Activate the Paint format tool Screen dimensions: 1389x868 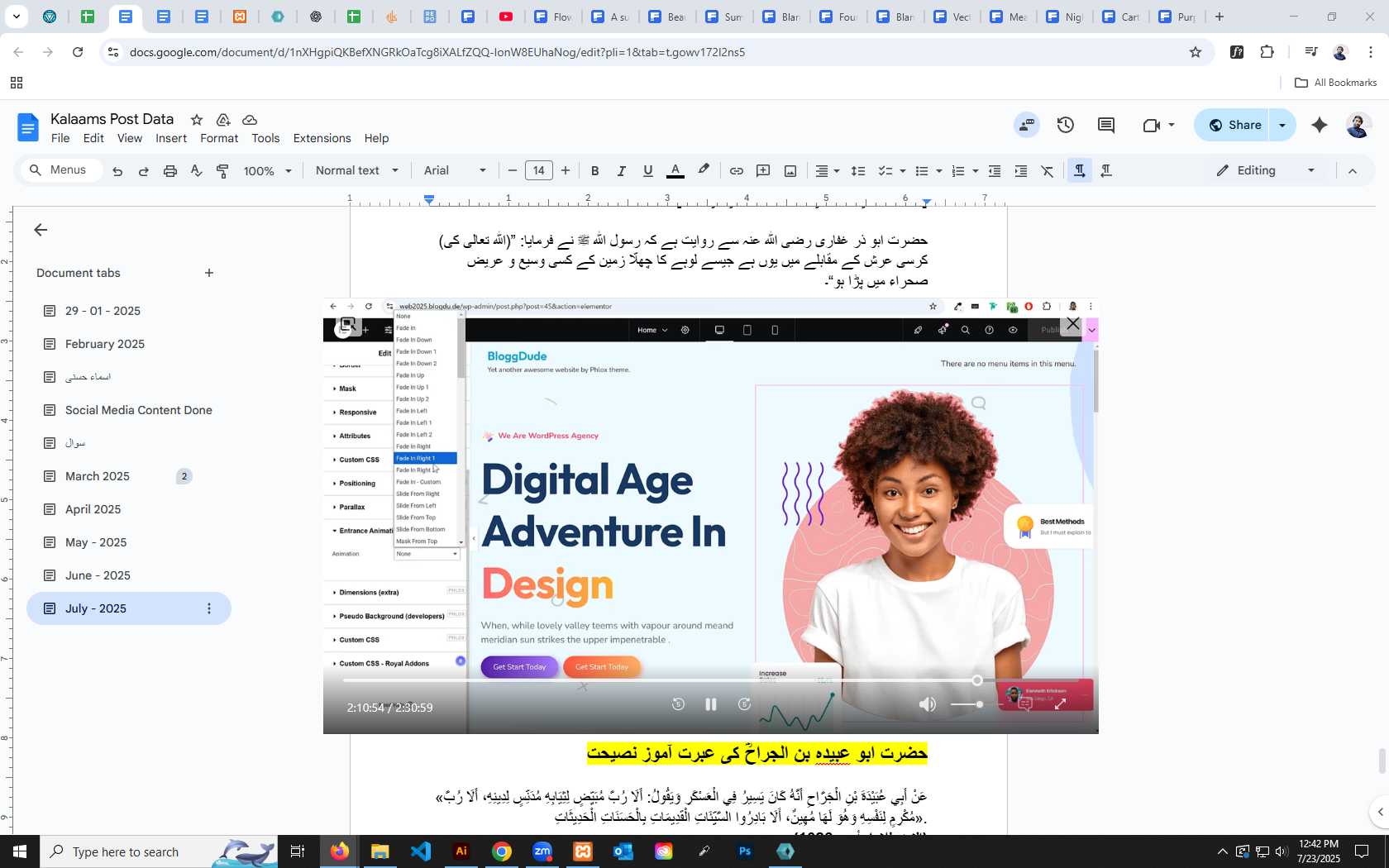click(222, 171)
